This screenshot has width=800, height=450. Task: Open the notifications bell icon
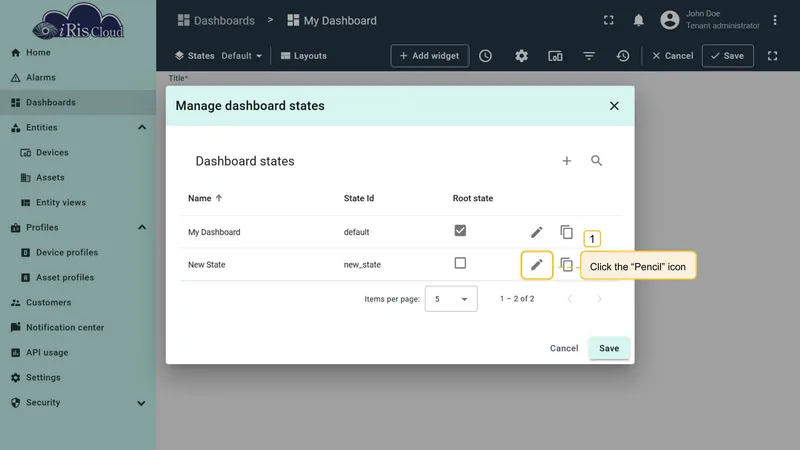638,20
